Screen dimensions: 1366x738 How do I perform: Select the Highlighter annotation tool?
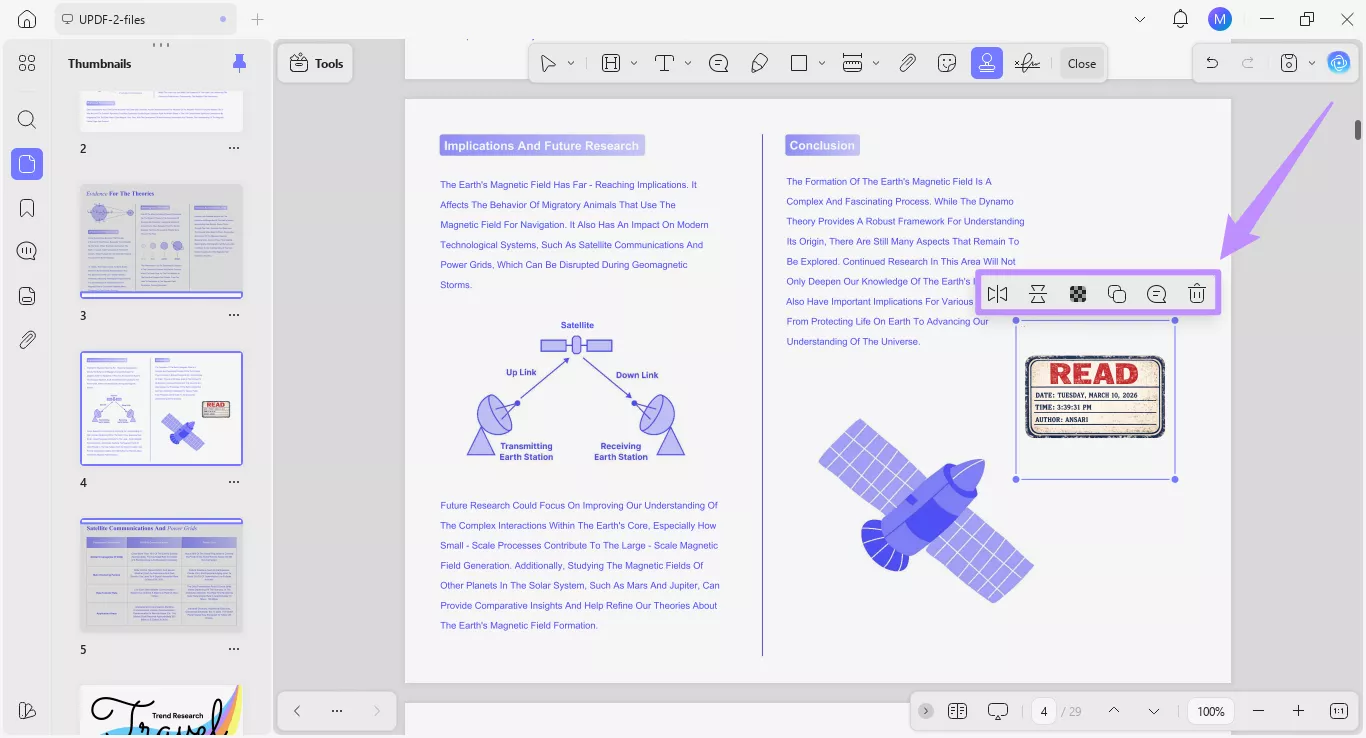point(759,62)
